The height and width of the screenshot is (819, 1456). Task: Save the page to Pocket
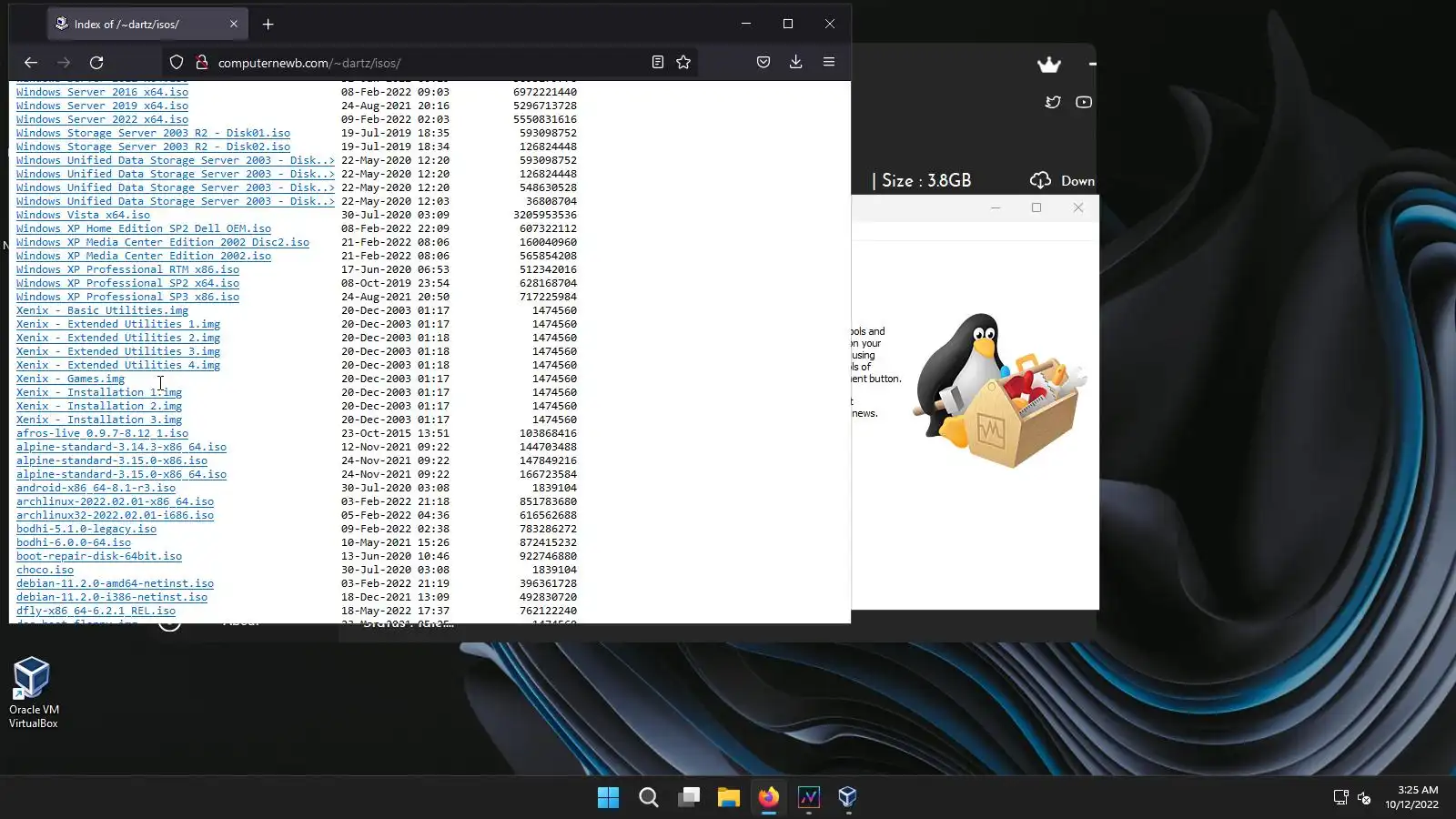coord(763,62)
